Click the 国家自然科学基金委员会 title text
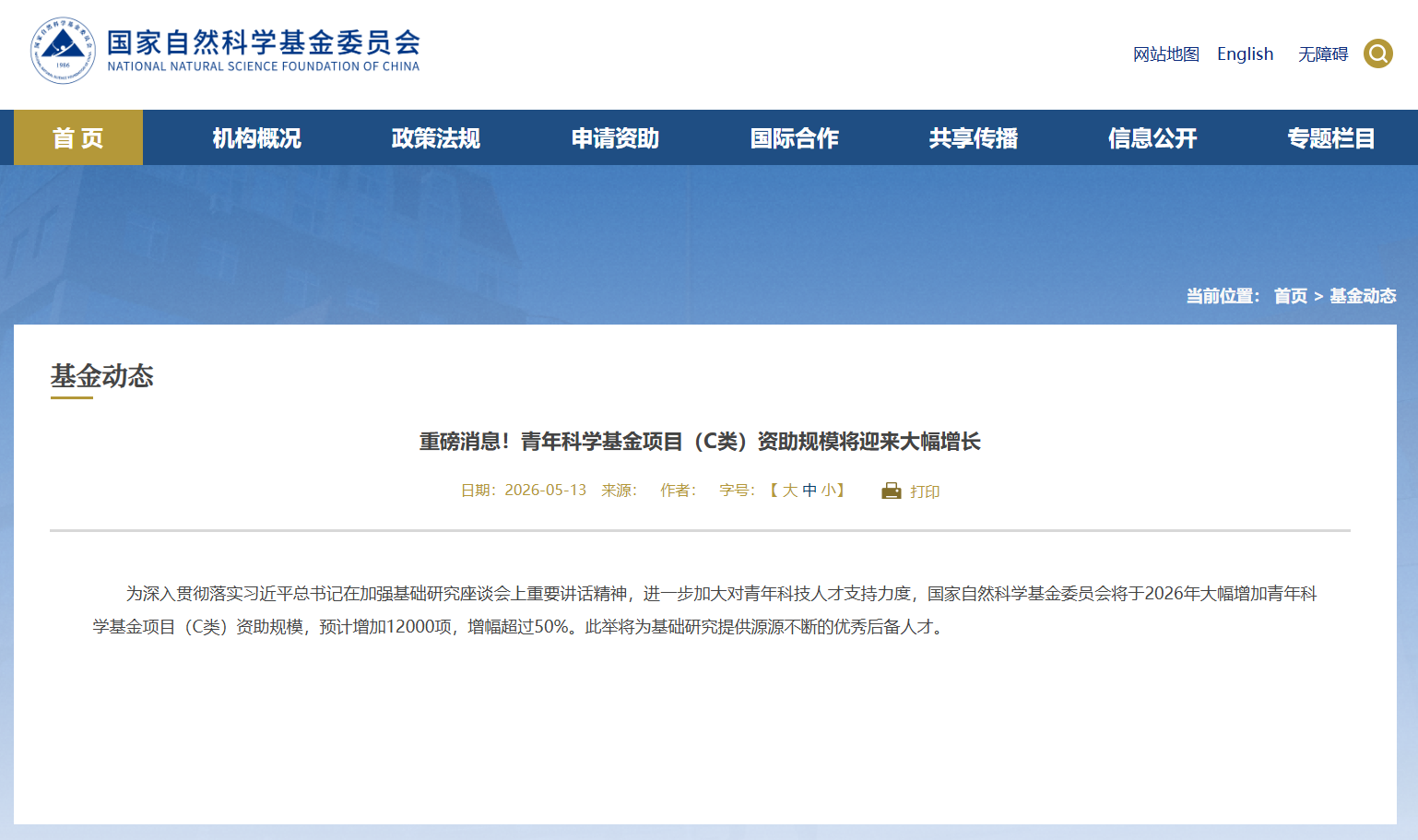Viewport: 1418px width, 840px height. 264,41
